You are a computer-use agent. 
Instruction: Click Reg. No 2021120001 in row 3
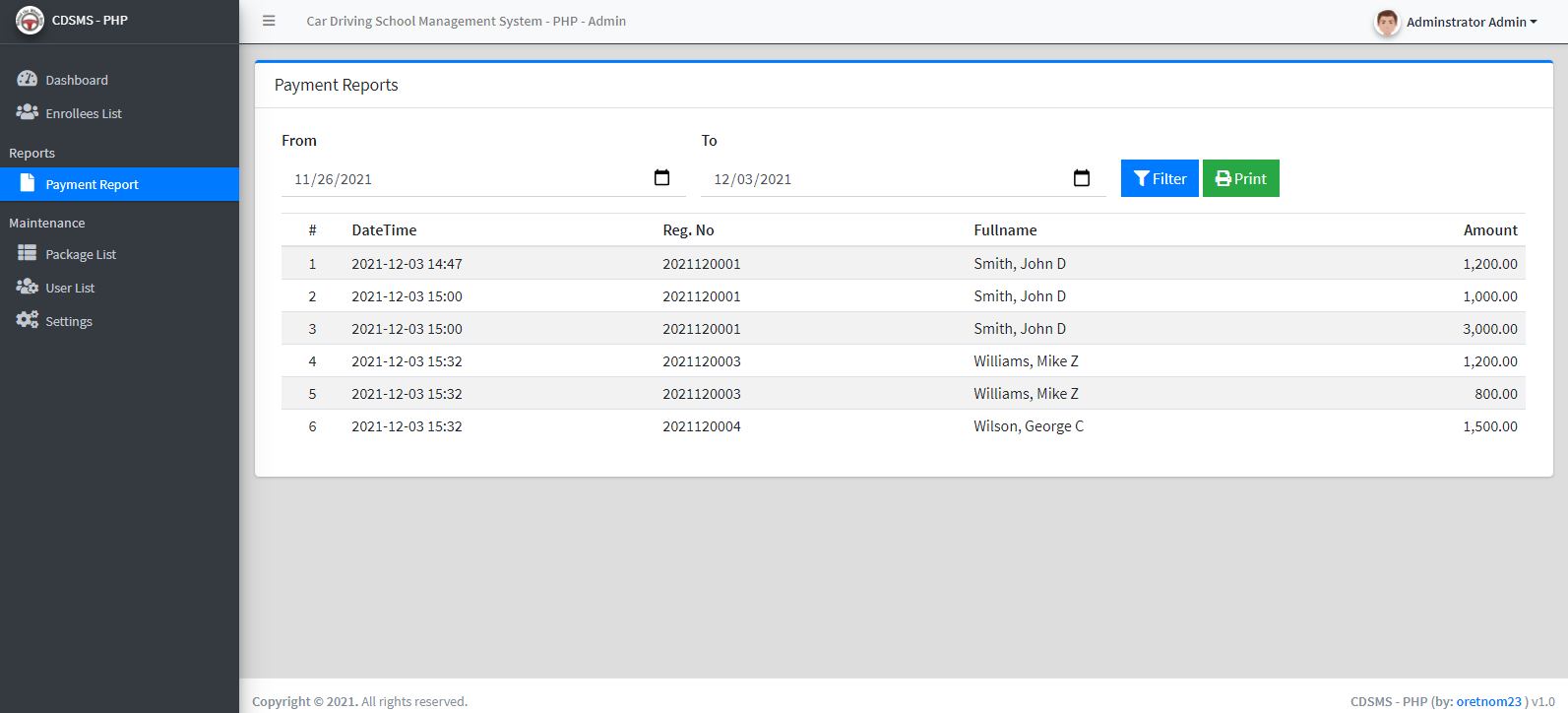701,328
